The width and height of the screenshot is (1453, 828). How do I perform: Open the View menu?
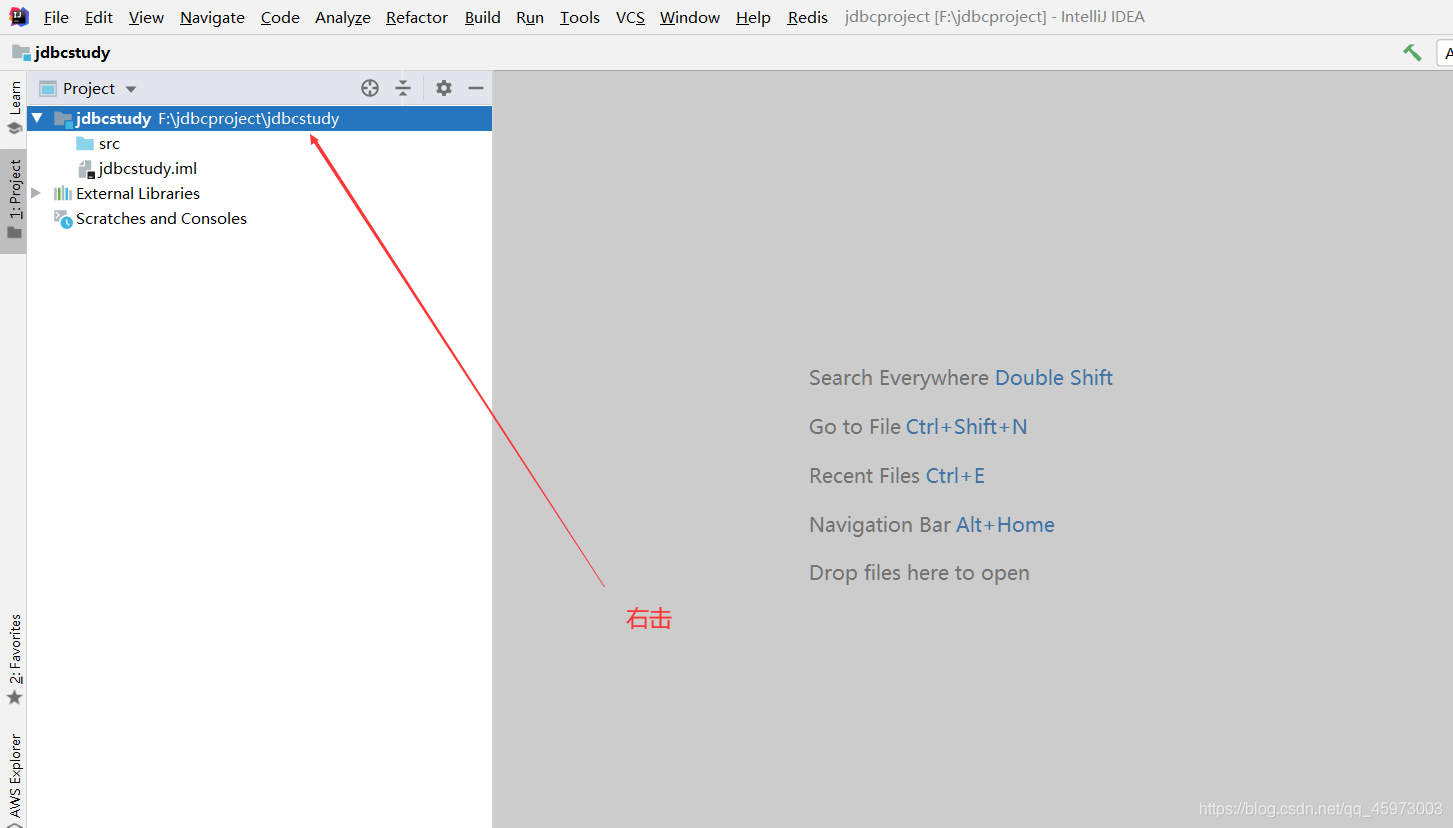(146, 17)
